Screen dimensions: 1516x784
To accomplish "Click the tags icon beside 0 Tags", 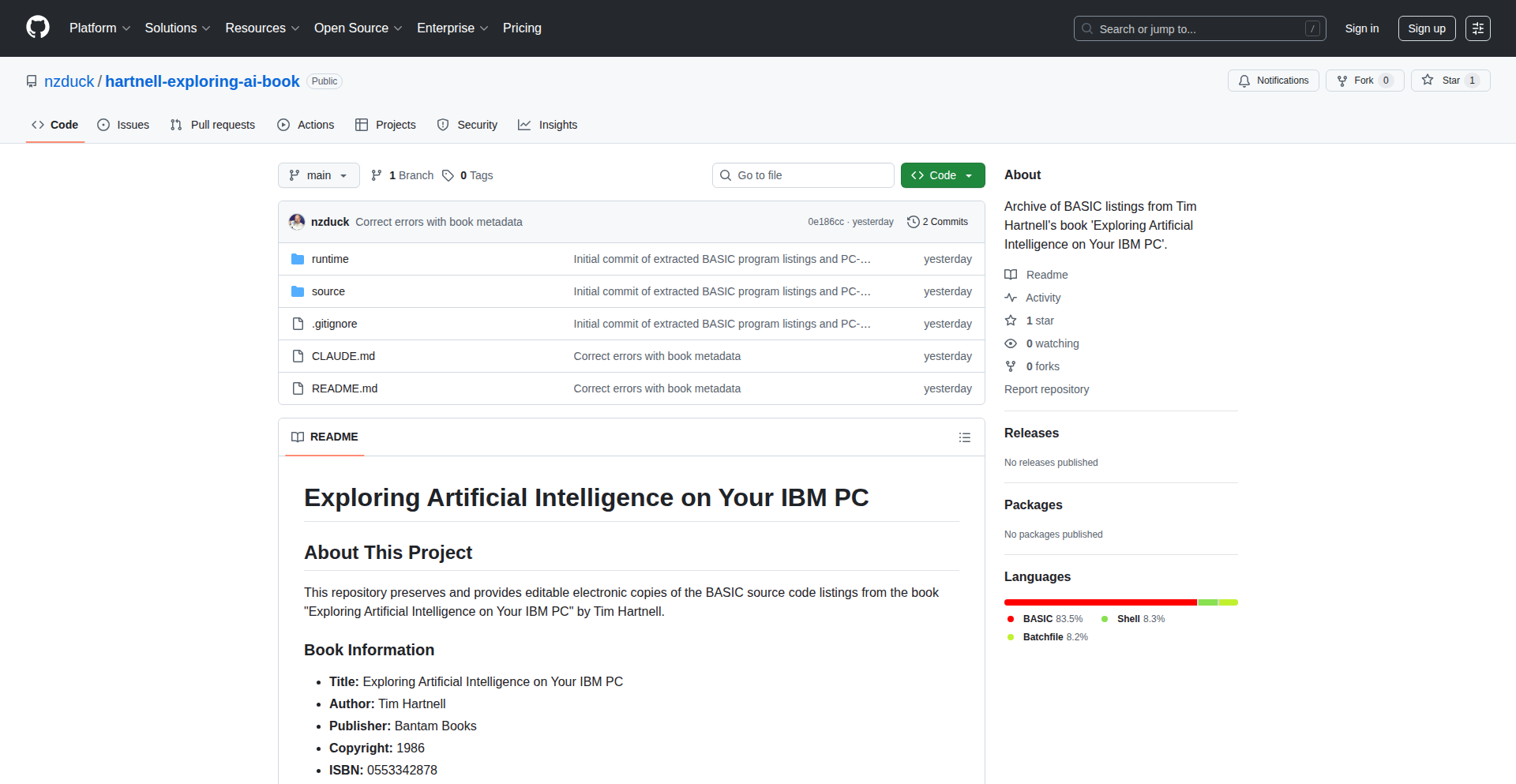I will 448,175.
